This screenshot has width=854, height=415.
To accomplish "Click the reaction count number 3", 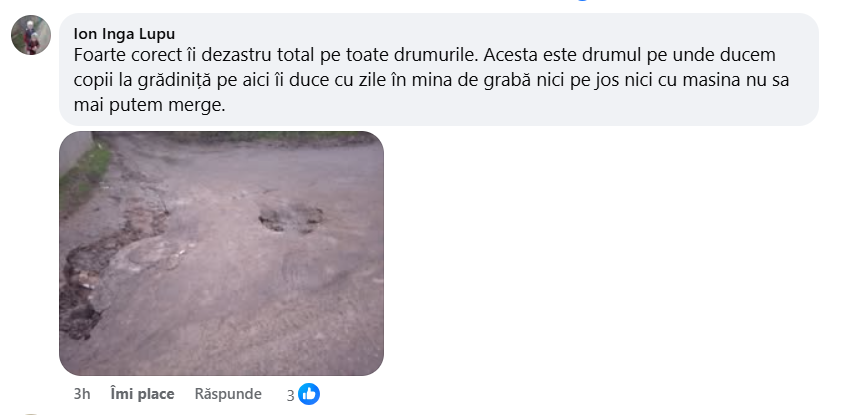I will tap(291, 395).
